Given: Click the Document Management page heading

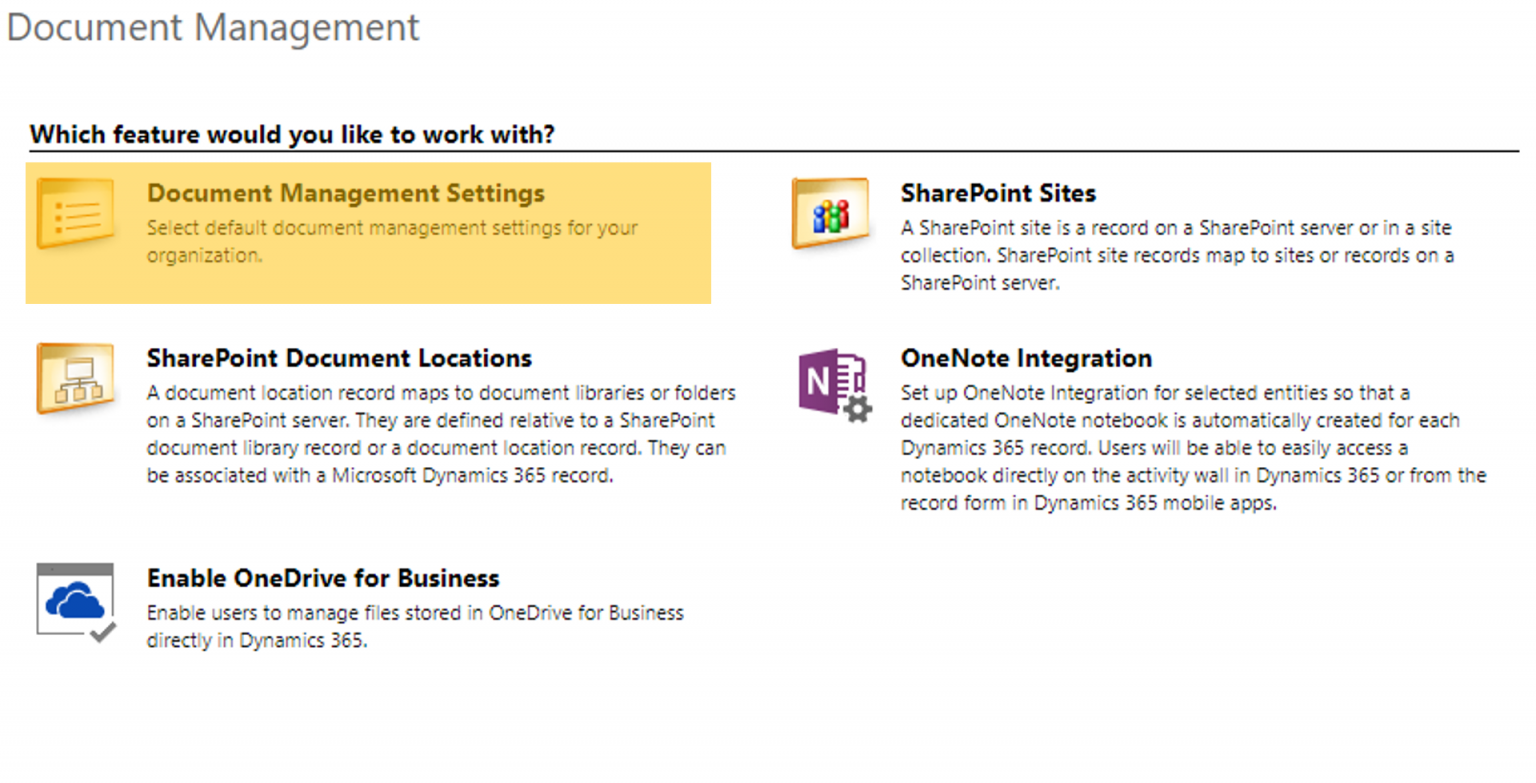Looking at the screenshot, I should coord(211,27).
